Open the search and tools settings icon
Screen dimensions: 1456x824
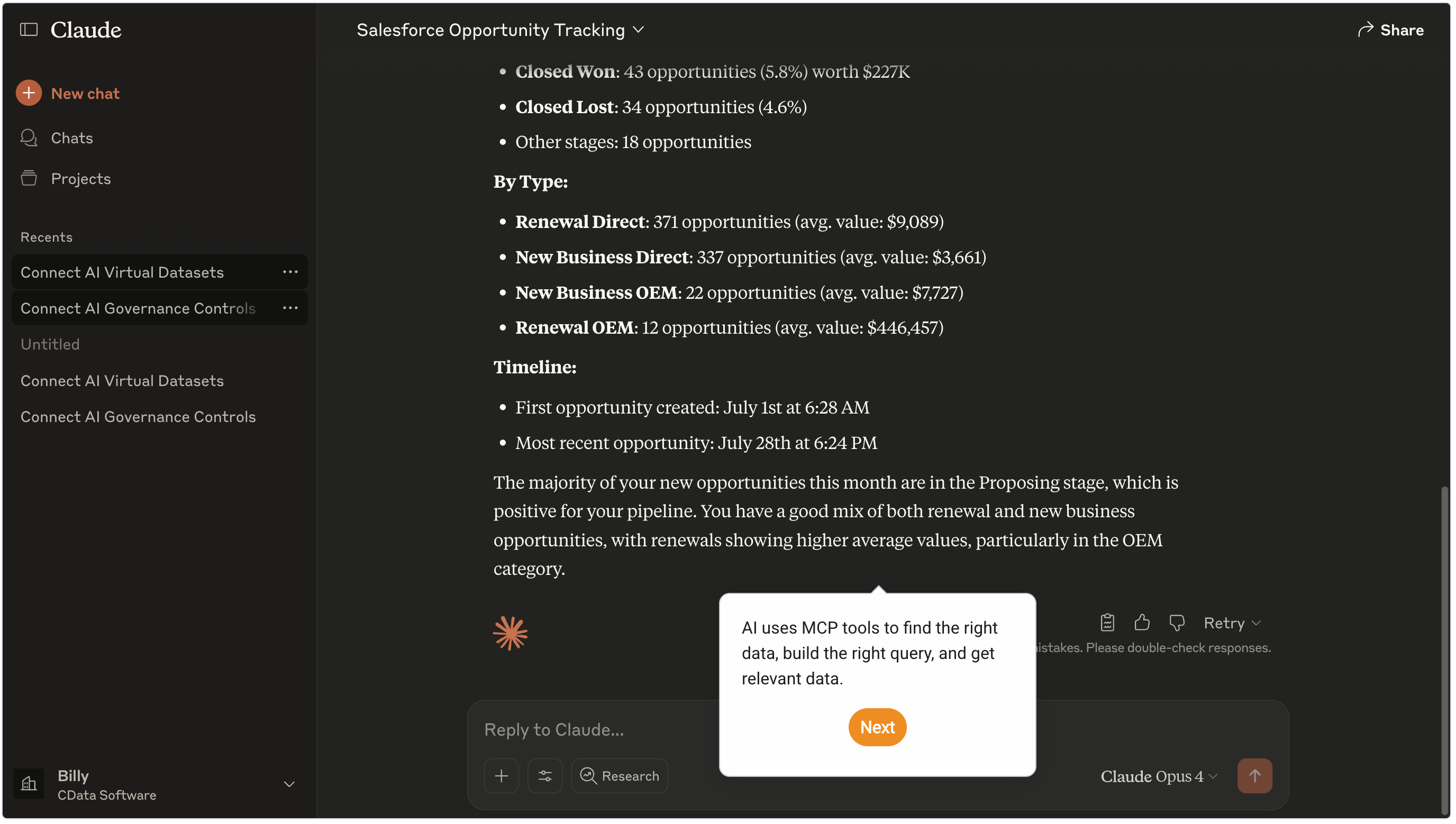tap(544, 776)
